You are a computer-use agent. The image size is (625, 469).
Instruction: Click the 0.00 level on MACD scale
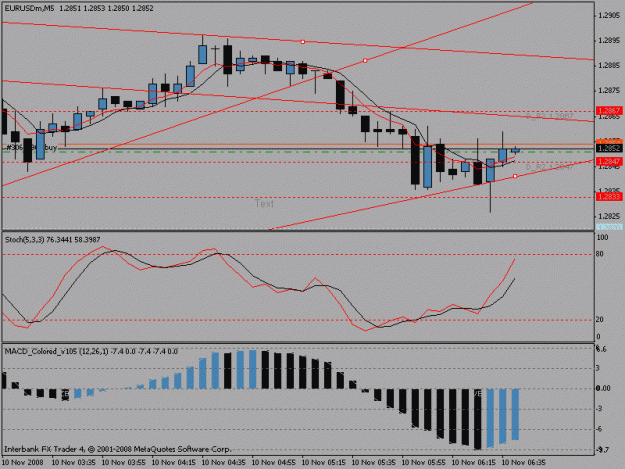(x=603, y=389)
